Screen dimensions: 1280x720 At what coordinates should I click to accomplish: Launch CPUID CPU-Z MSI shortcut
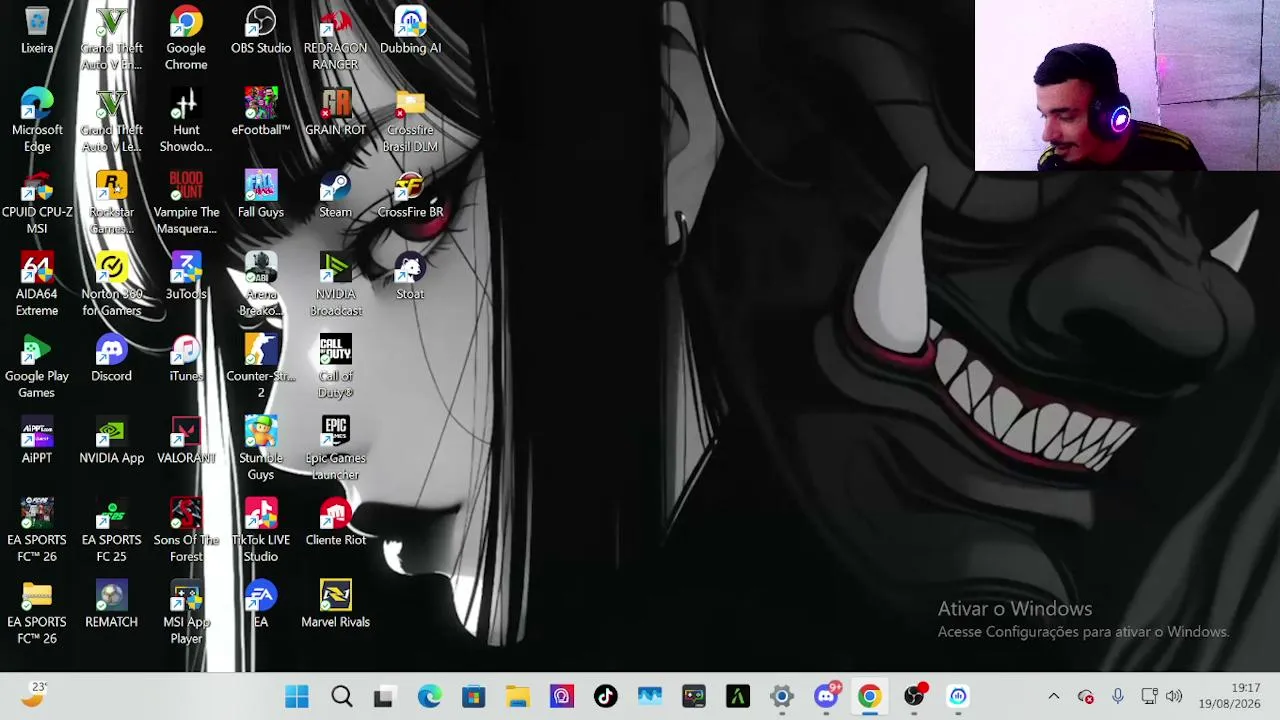[x=37, y=203]
